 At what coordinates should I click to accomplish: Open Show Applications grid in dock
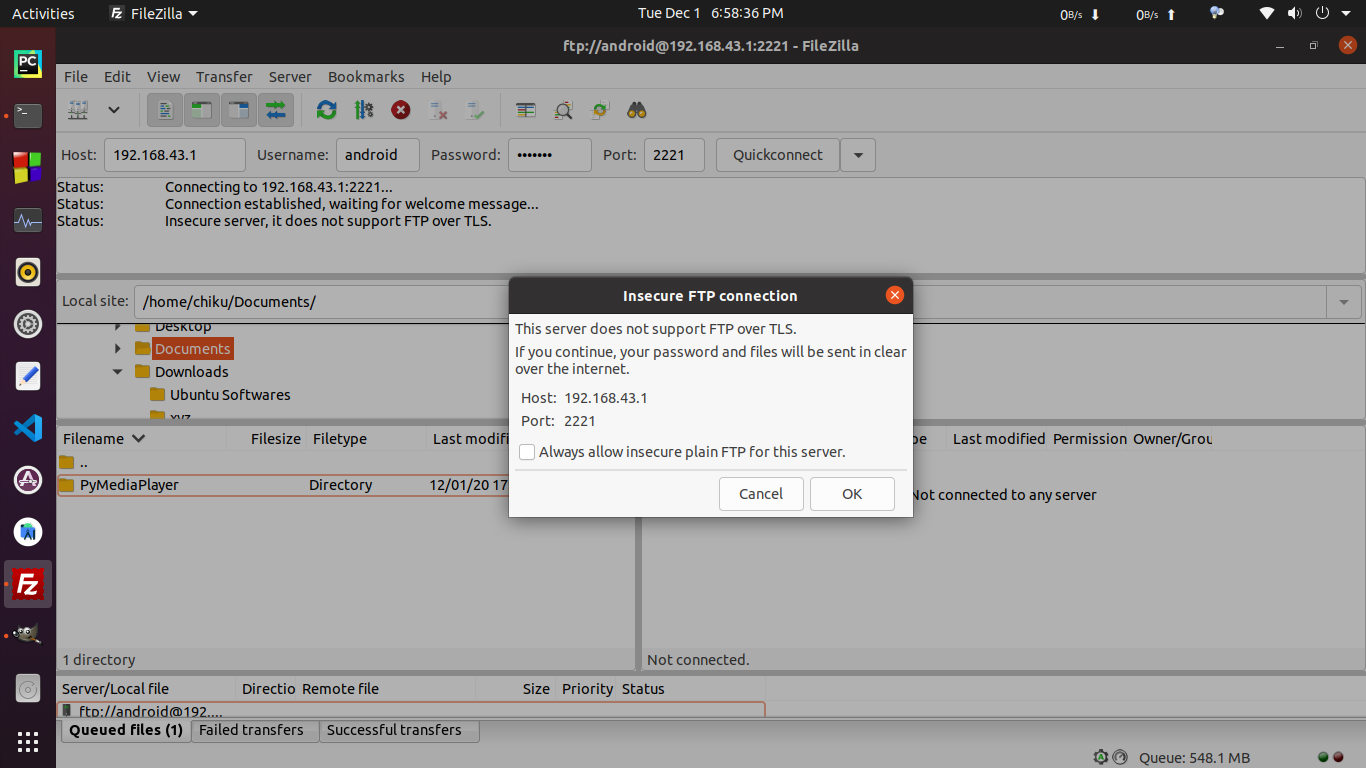point(28,741)
